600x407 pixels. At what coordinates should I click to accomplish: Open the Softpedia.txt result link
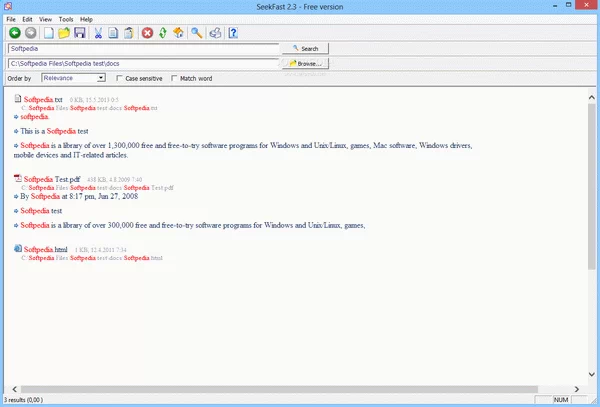[x=43, y=99]
